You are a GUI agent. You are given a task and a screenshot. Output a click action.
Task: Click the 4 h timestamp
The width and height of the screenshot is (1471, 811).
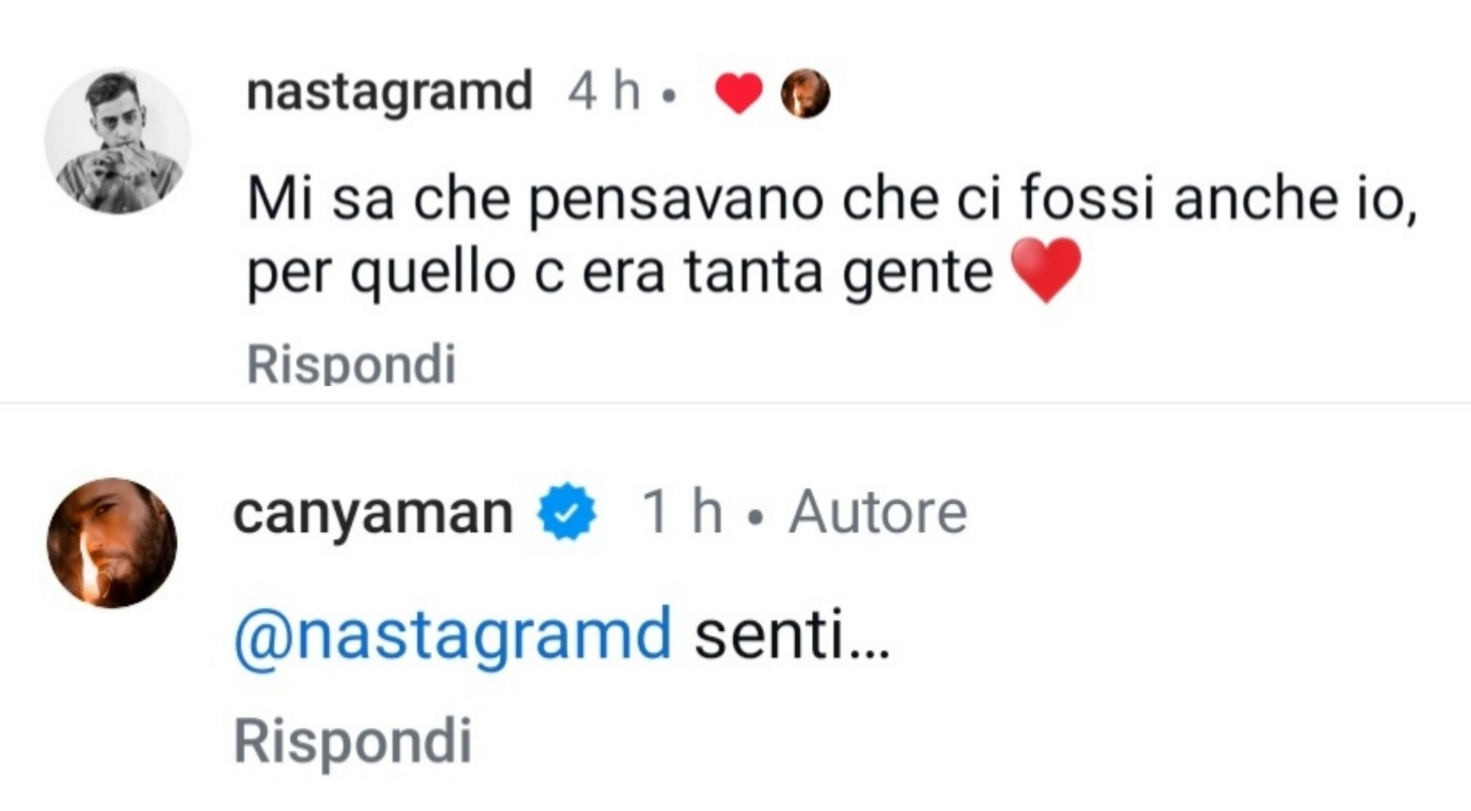click(603, 94)
